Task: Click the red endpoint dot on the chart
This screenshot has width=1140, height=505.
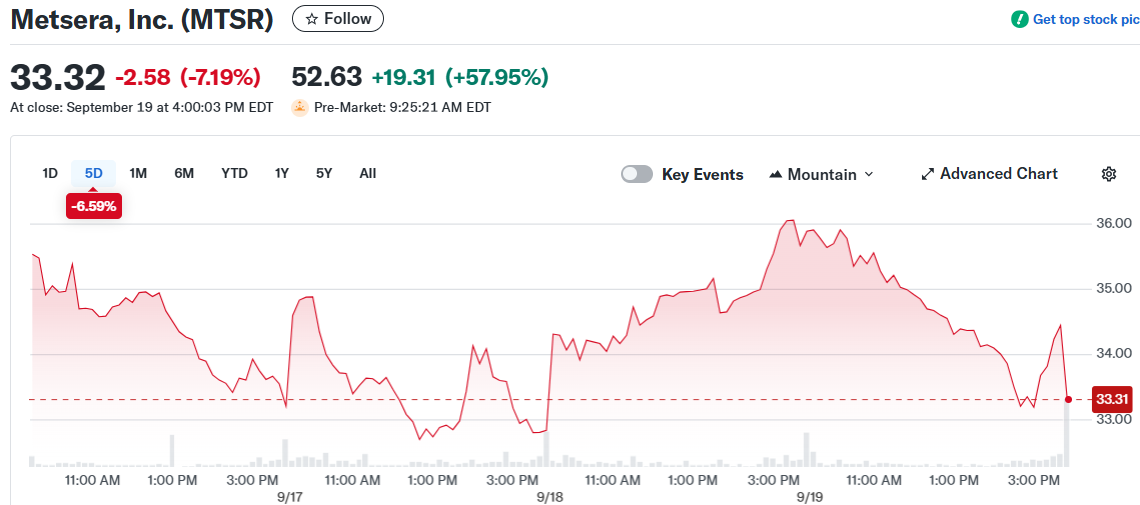Action: click(1068, 399)
